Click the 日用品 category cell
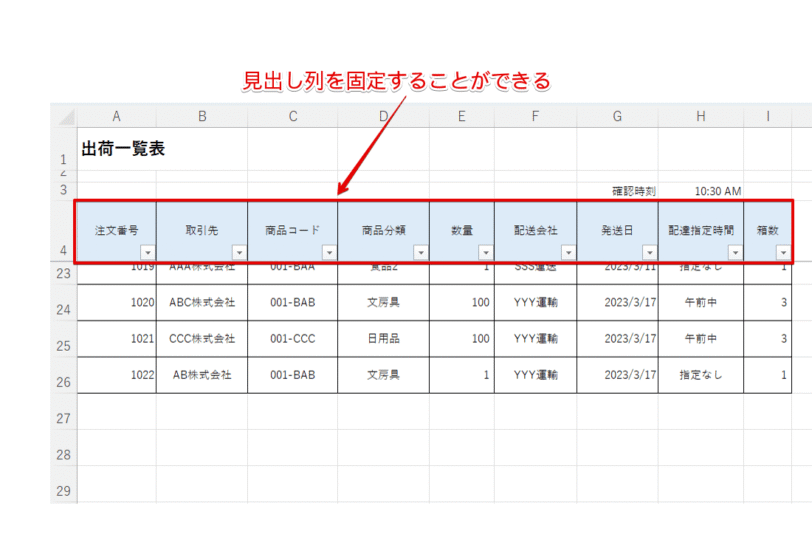Screen dimensions: 812x554 tap(383, 339)
